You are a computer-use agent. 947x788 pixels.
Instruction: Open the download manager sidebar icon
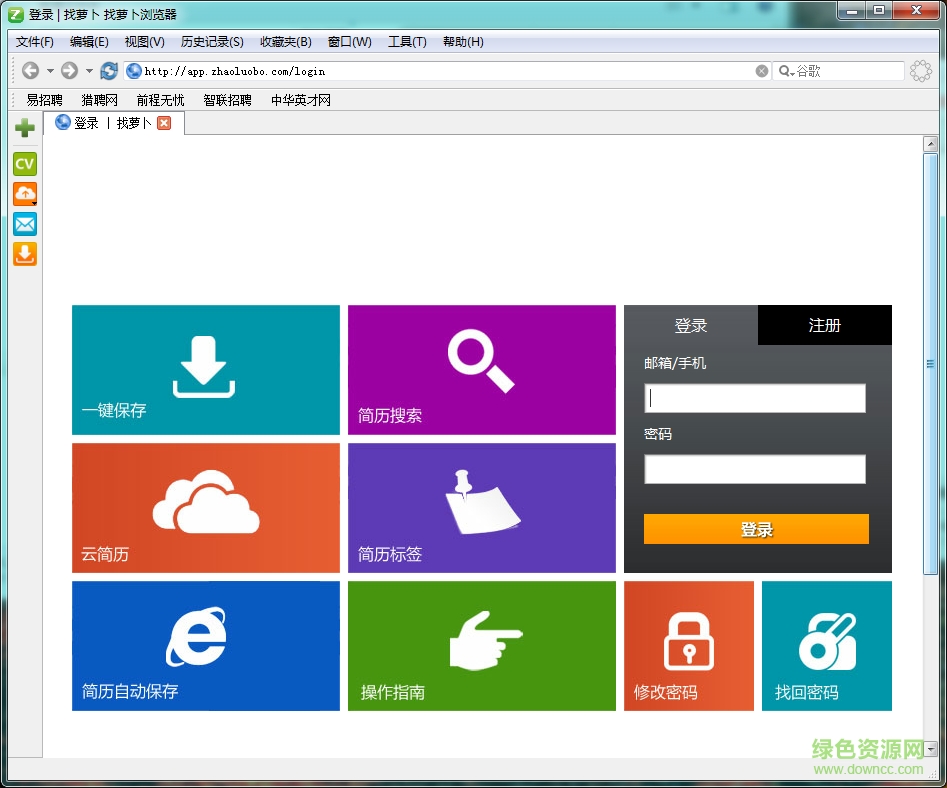pyautogui.click(x=24, y=254)
